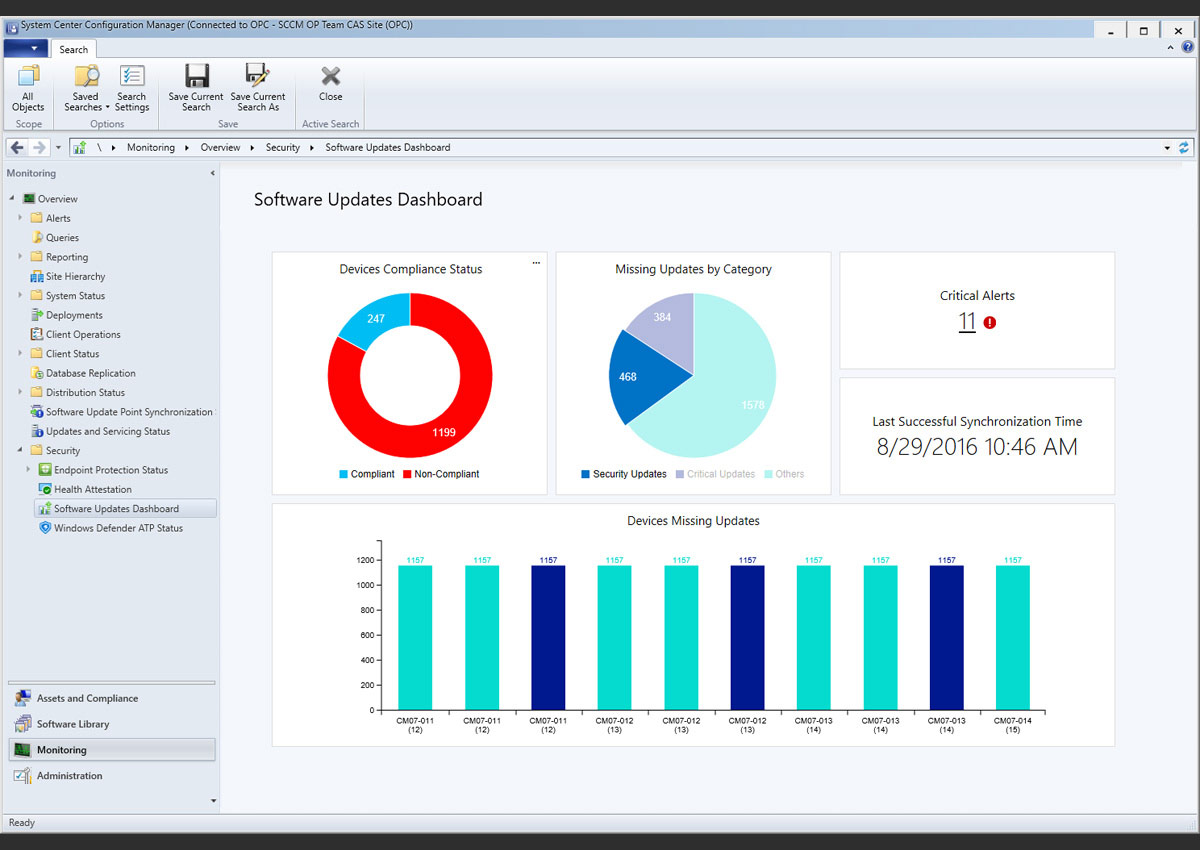Open the Saved Searches menu
This screenshot has height=850, width=1200.
(86, 88)
